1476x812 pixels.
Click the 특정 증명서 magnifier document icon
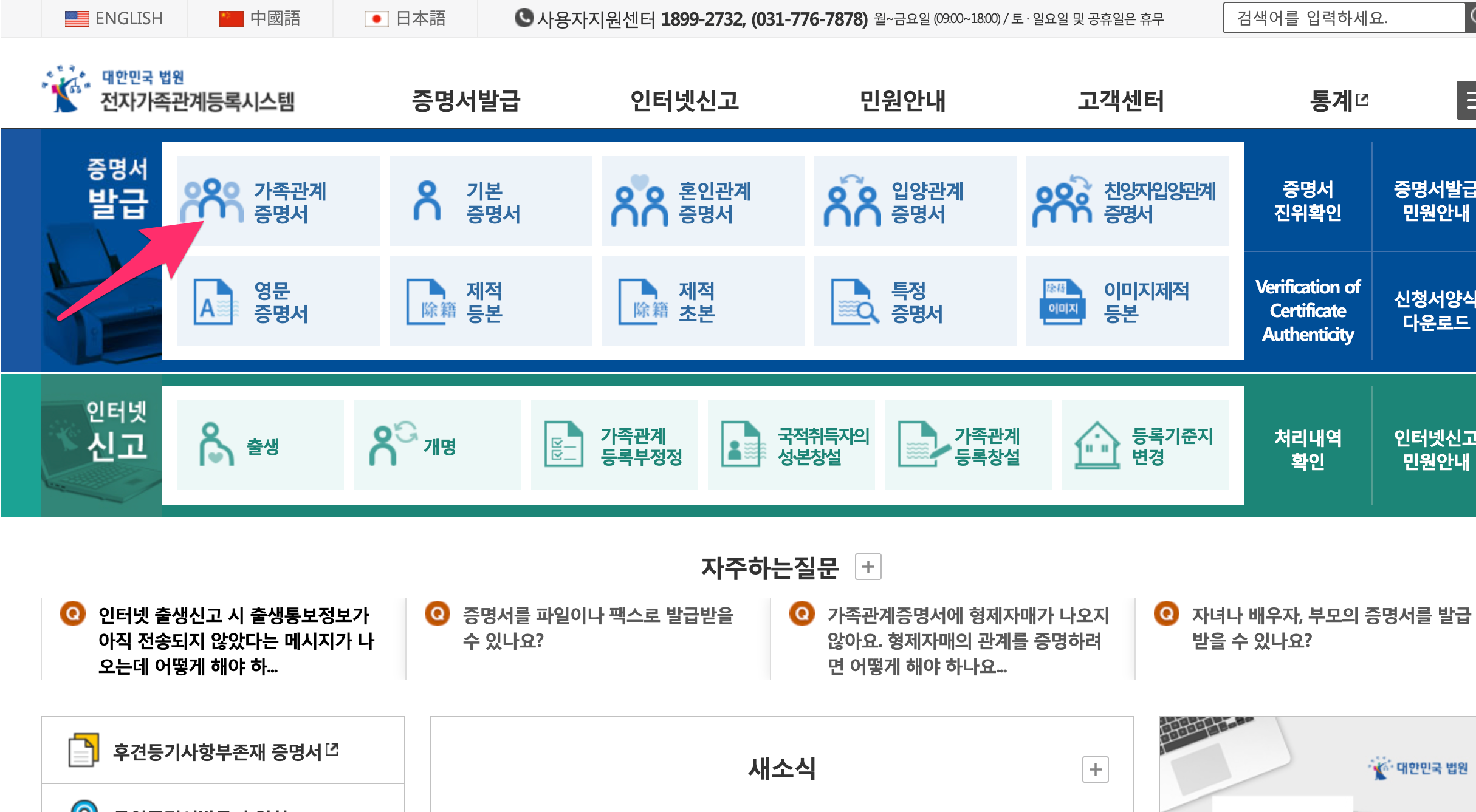click(854, 302)
